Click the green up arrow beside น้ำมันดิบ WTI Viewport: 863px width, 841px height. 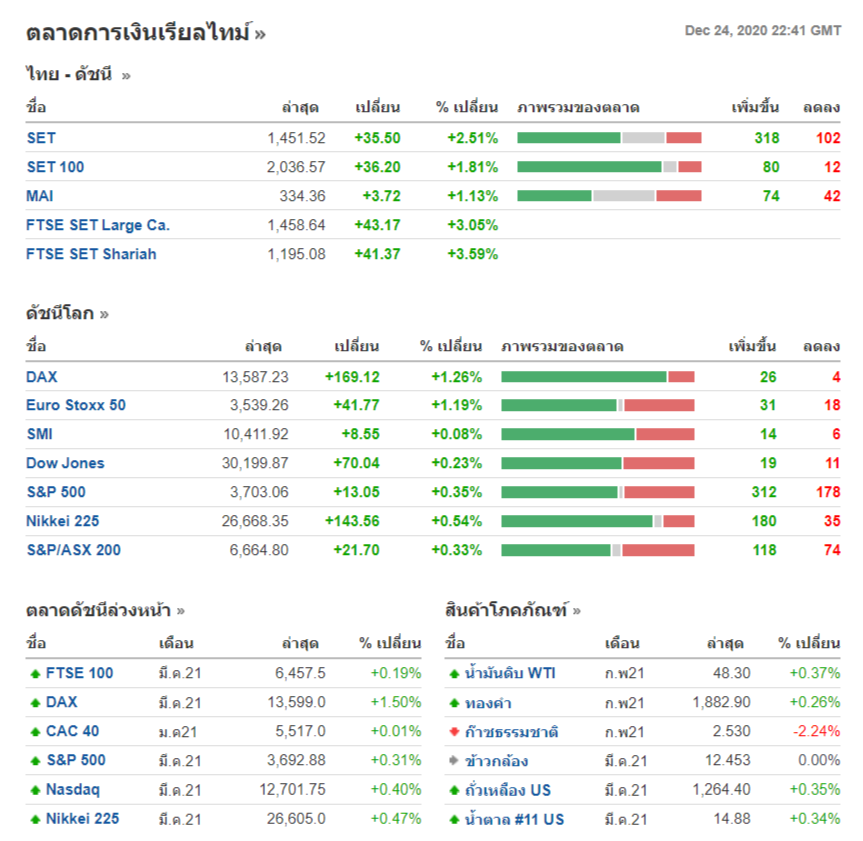(454, 673)
